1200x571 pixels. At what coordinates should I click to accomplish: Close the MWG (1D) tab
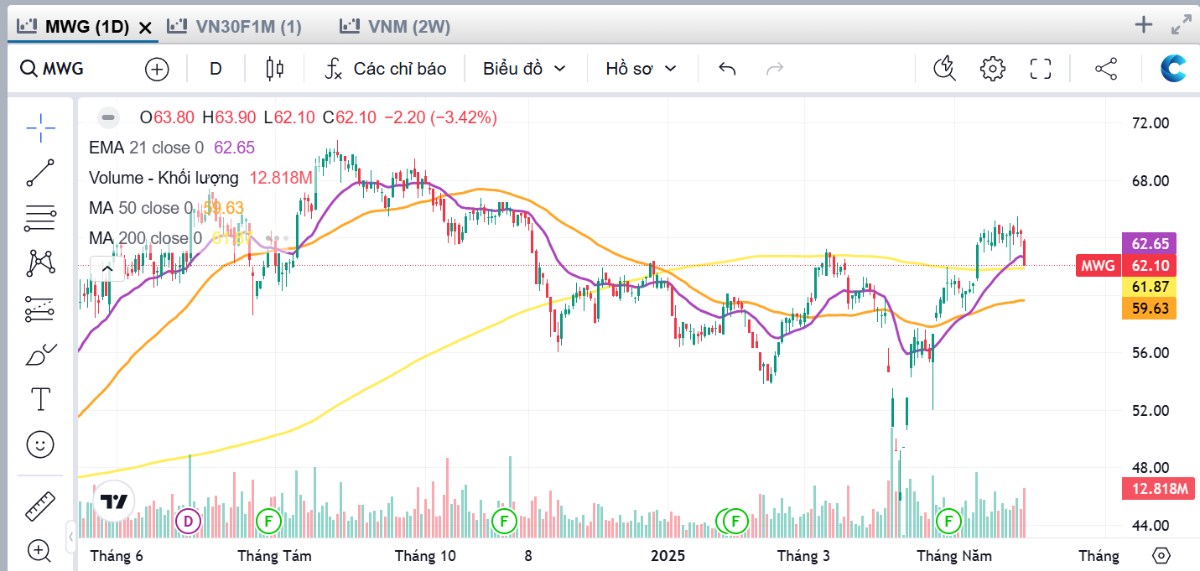(145, 28)
